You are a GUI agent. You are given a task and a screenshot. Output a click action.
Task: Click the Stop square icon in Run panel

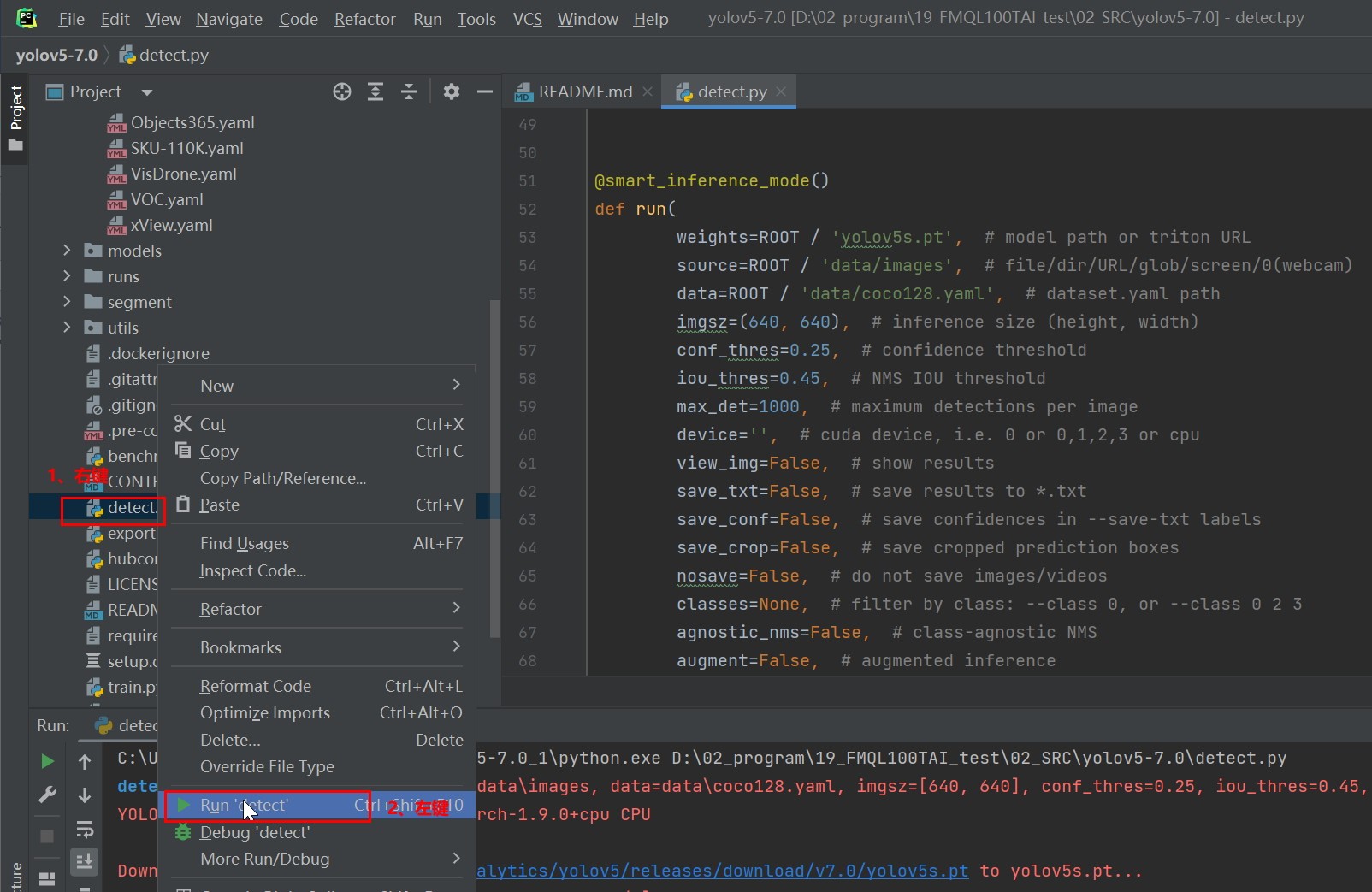click(x=47, y=836)
